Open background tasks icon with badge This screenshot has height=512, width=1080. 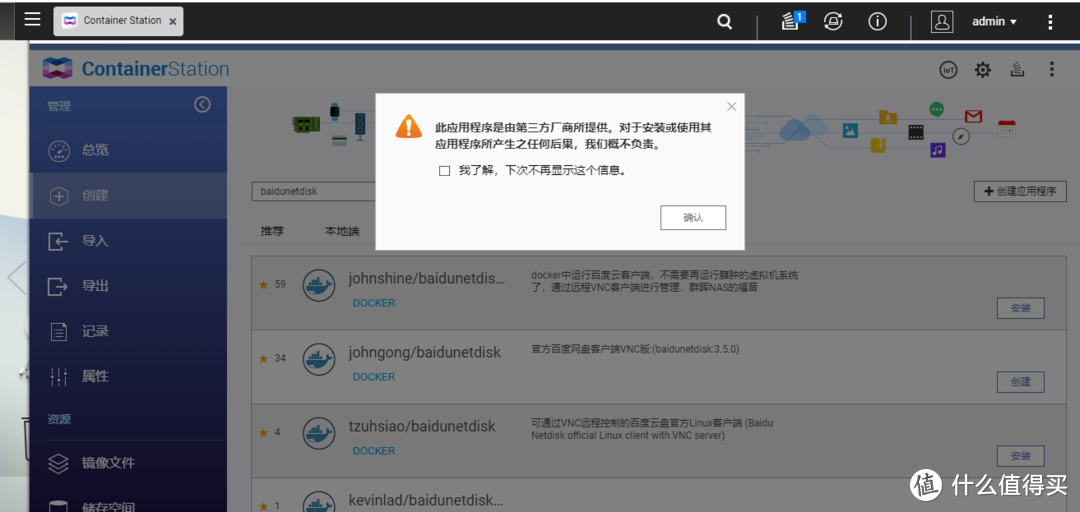pyautogui.click(x=792, y=21)
